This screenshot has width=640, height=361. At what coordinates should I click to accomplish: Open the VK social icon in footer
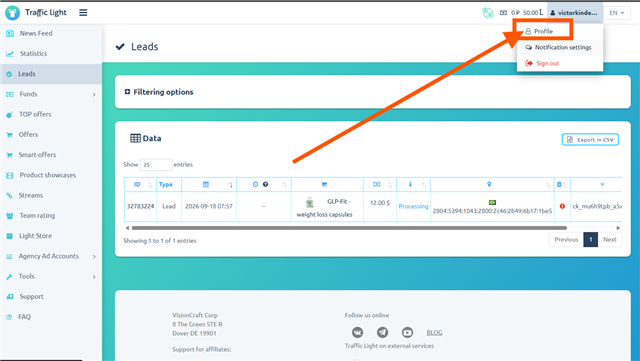tap(358, 332)
